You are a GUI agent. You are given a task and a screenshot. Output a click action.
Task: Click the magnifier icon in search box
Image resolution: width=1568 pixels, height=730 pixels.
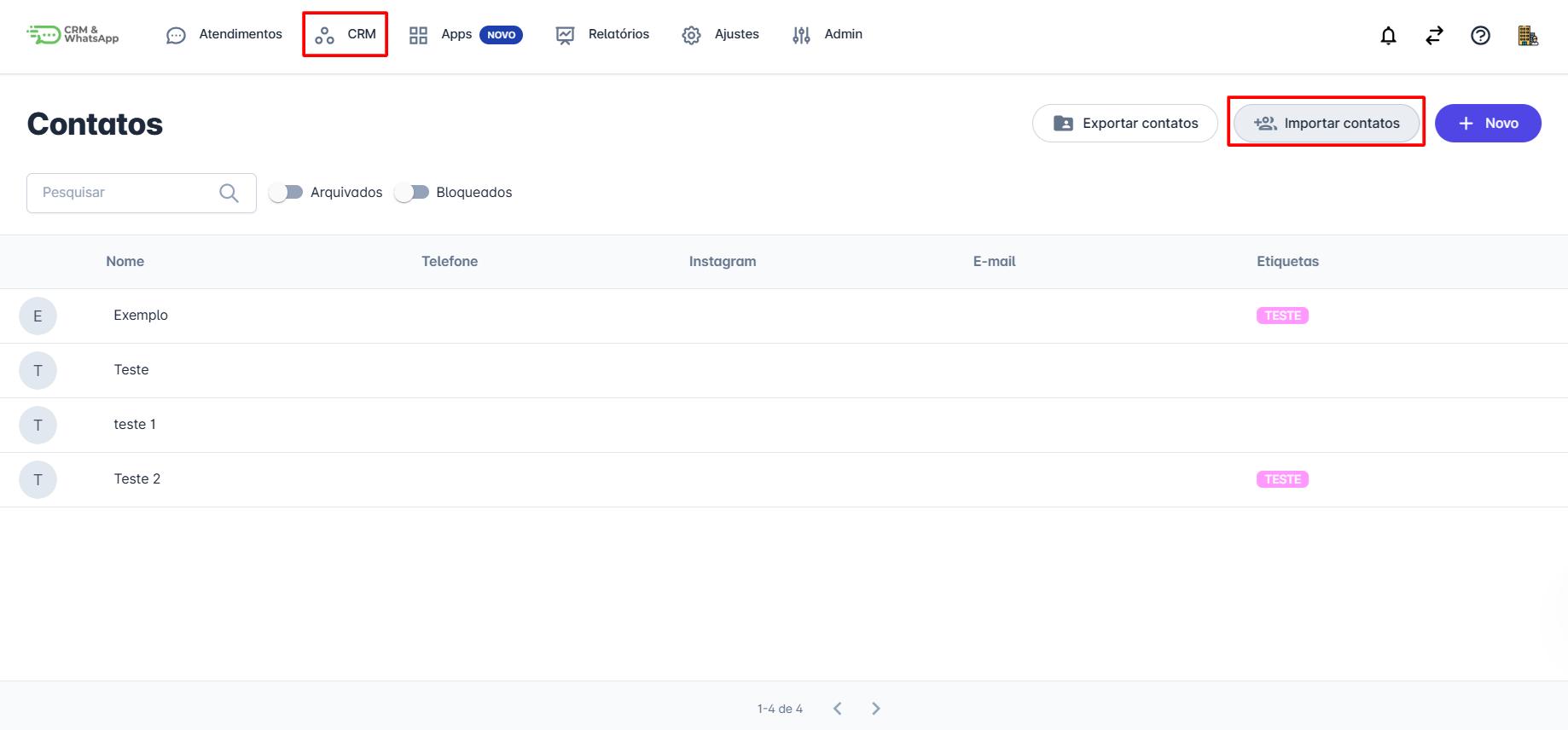coord(229,193)
